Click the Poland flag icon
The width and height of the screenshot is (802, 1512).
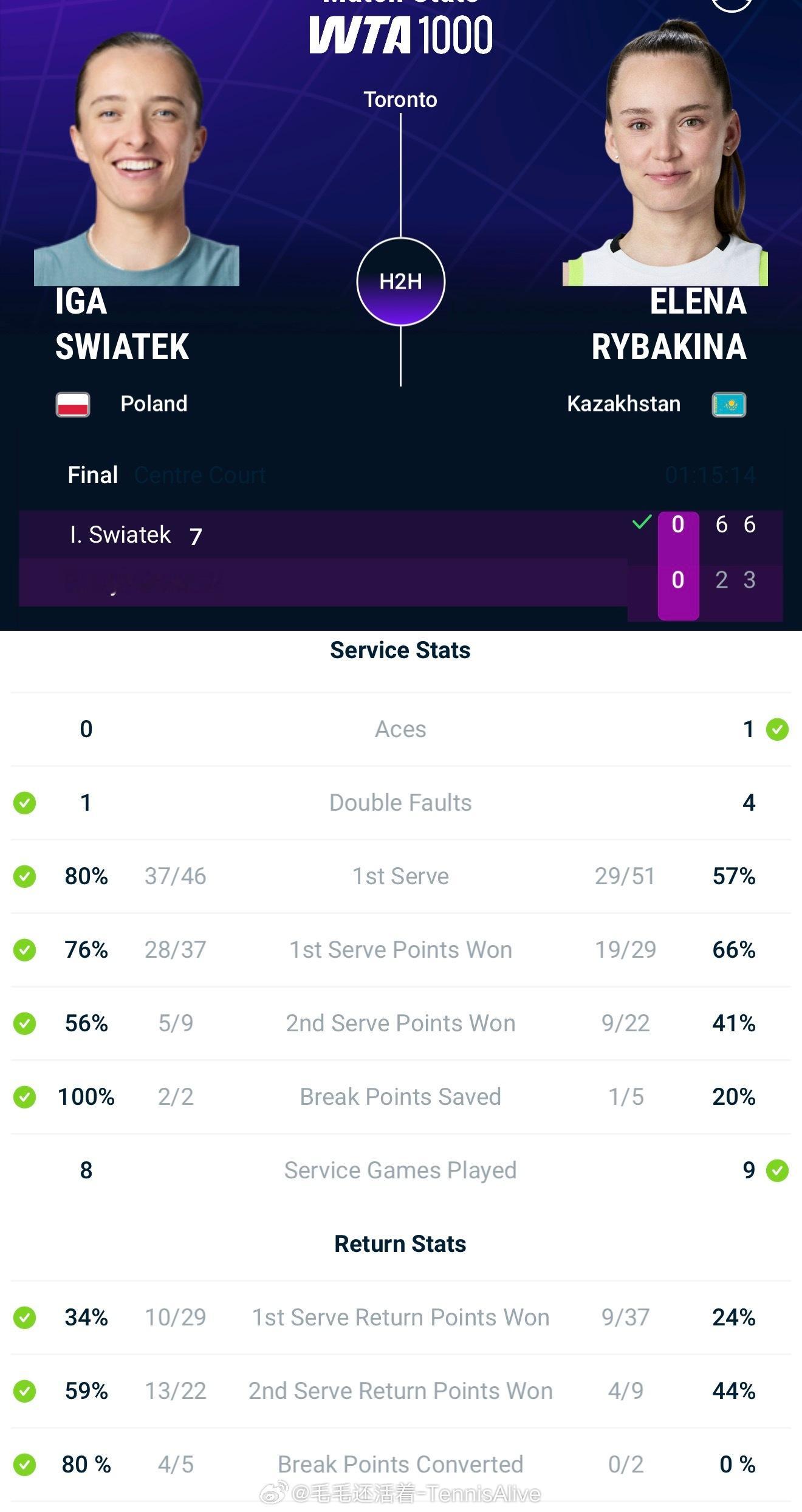coord(73,404)
